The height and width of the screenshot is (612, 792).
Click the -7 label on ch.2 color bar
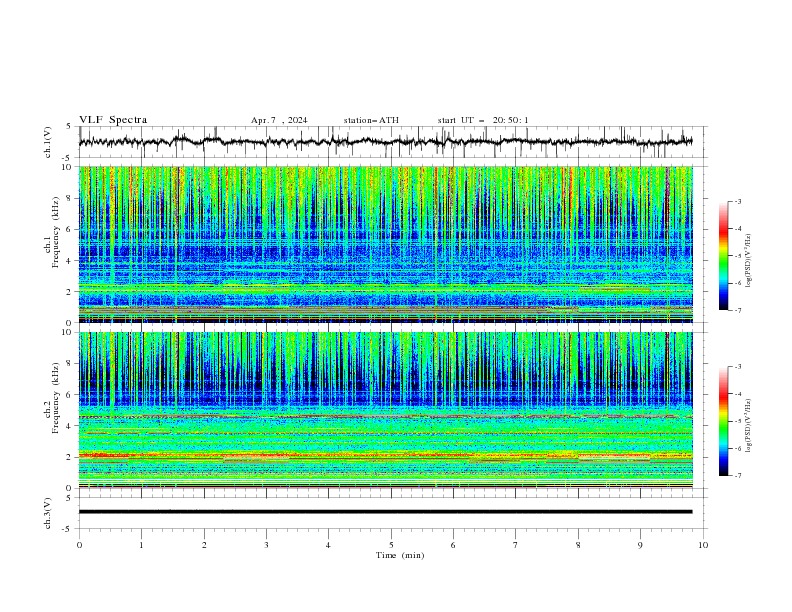tap(738, 476)
